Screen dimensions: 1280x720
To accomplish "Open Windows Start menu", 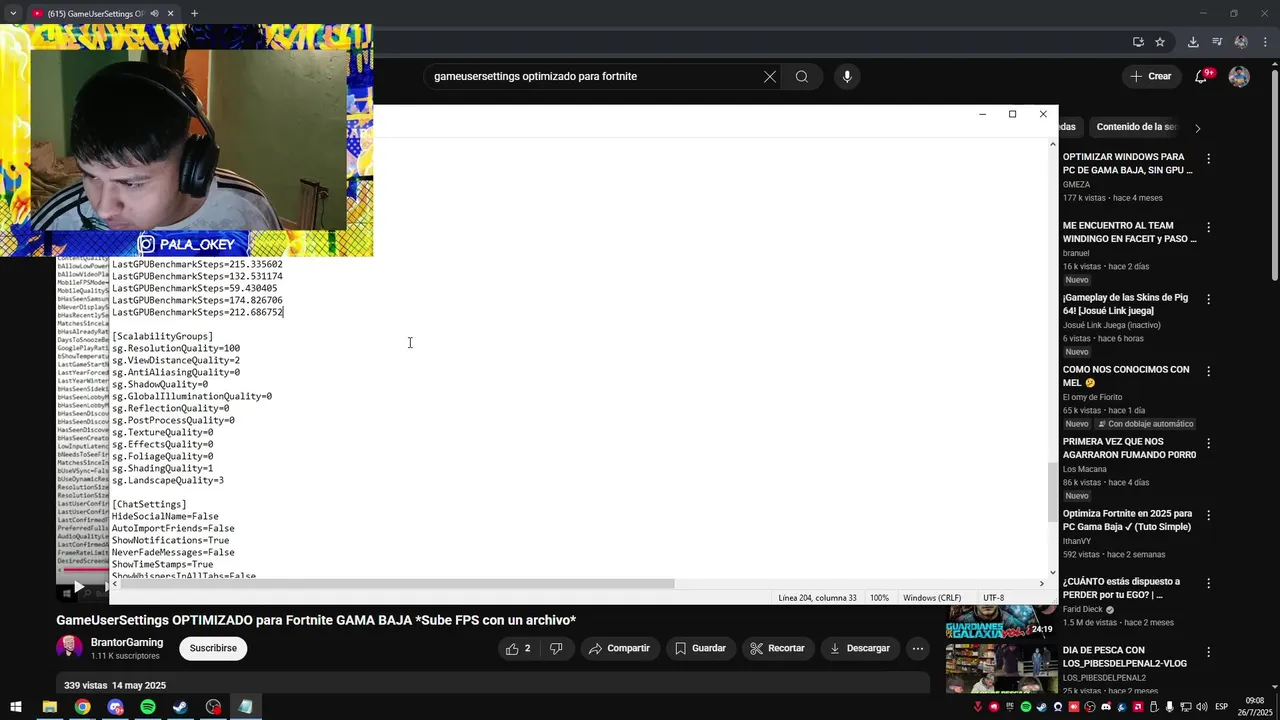I will coord(16,707).
